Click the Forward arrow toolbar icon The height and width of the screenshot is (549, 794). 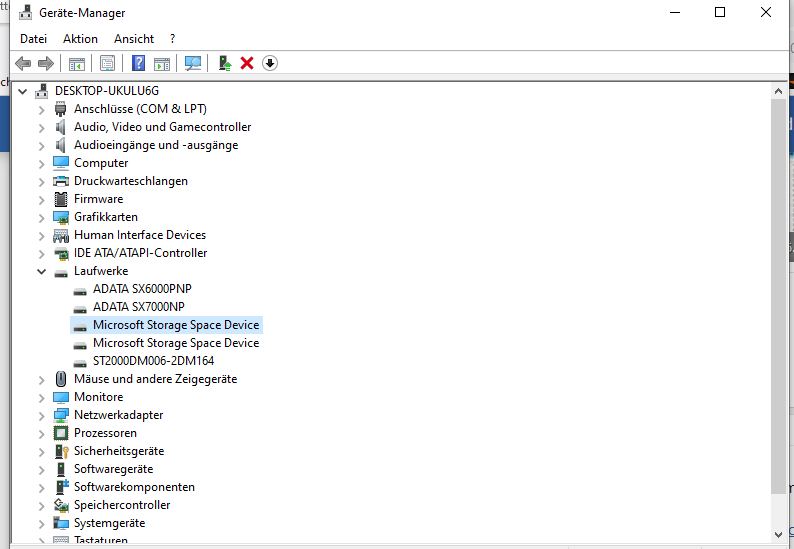point(46,63)
